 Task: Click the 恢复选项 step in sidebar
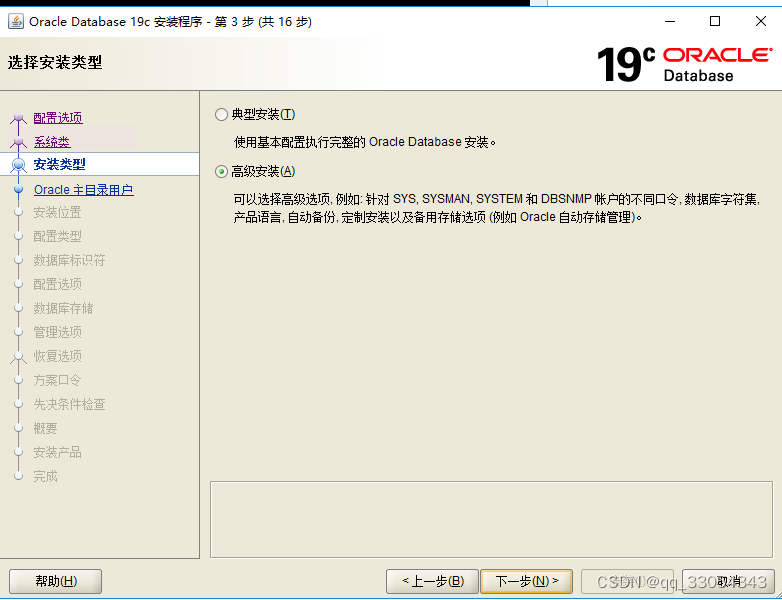pyautogui.click(x=57, y=356)
